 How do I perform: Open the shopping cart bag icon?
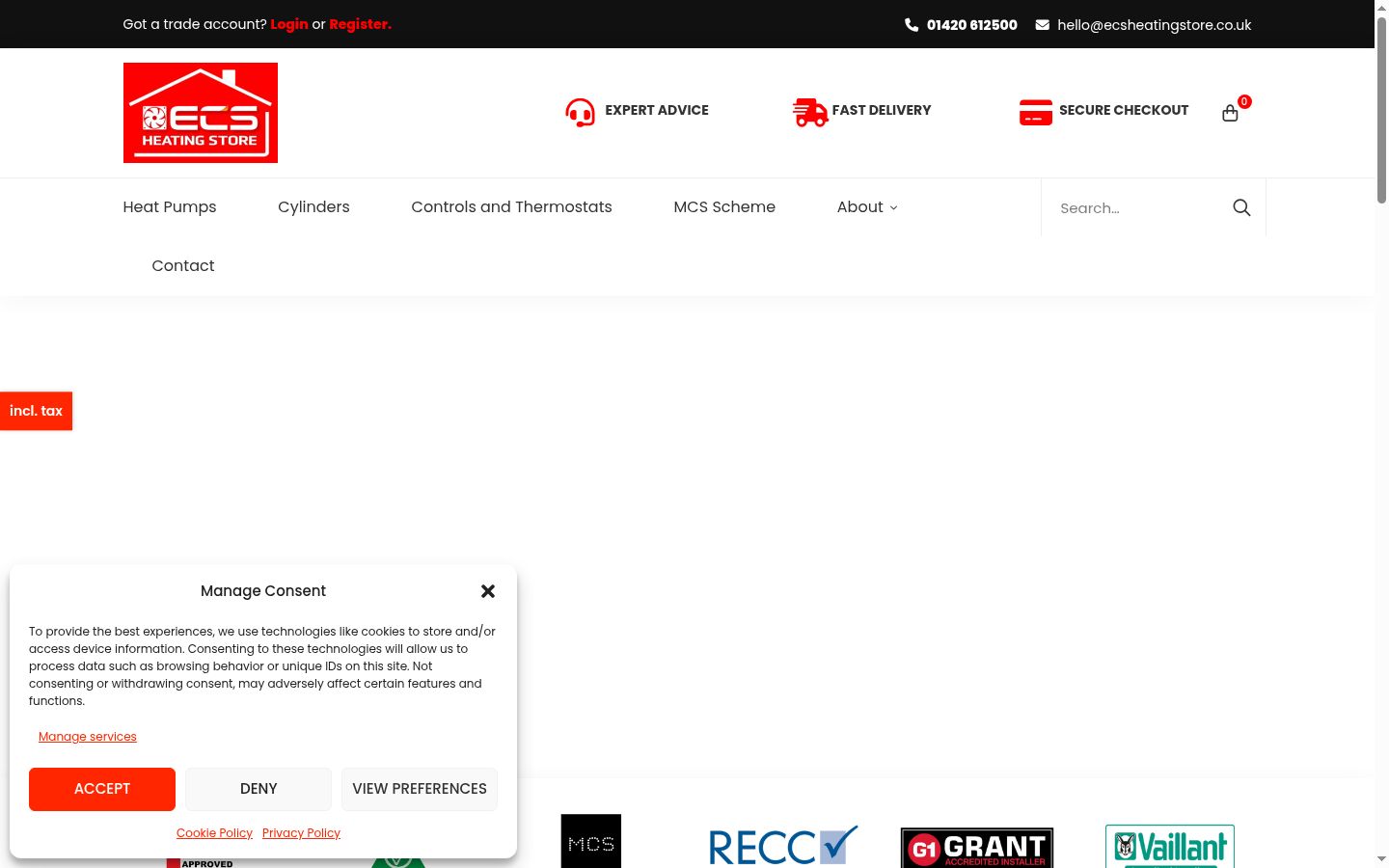tap(1230, 113)
